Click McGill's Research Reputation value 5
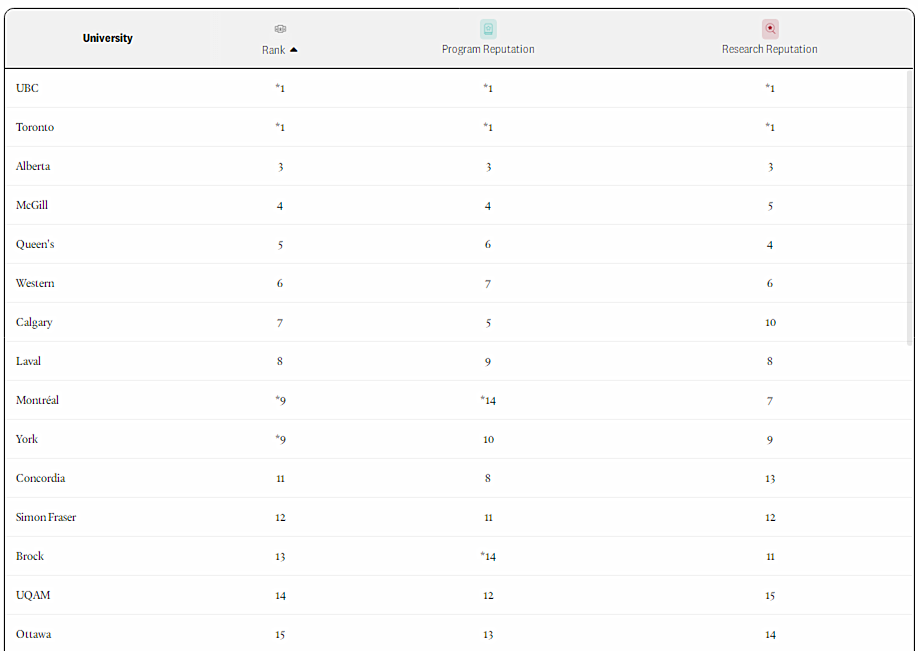 click(x=770, y=206)
